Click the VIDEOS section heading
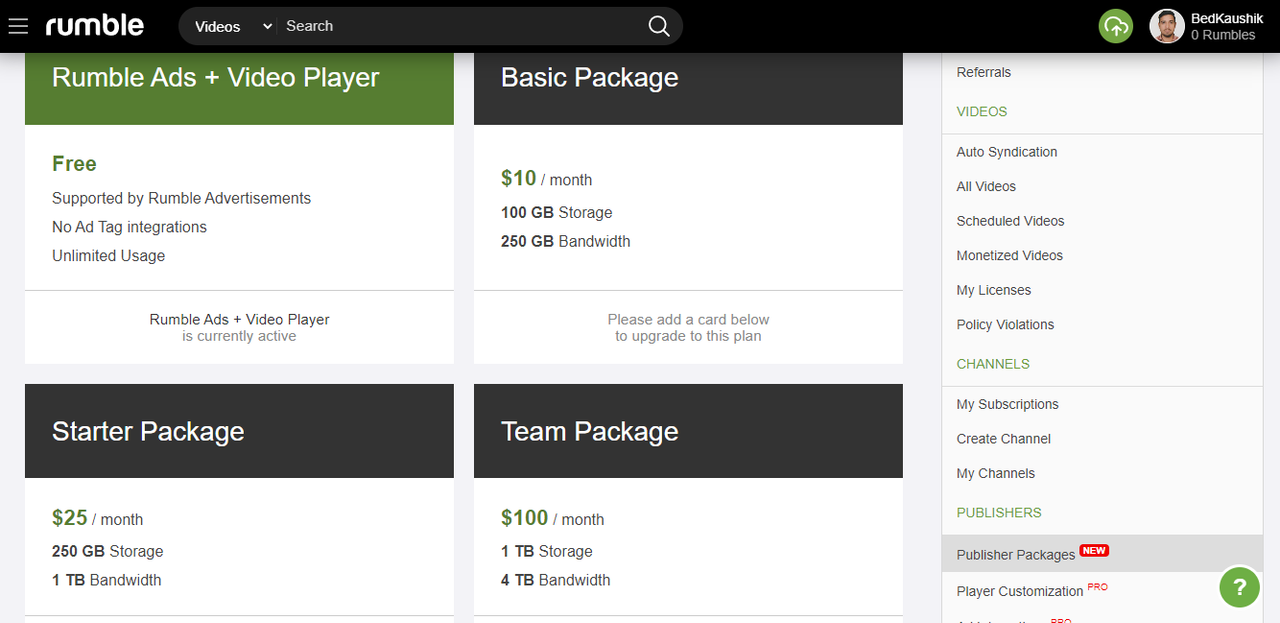Viewport: 1280px width, 623px height. pyautogui.click(x=982, y=111)
